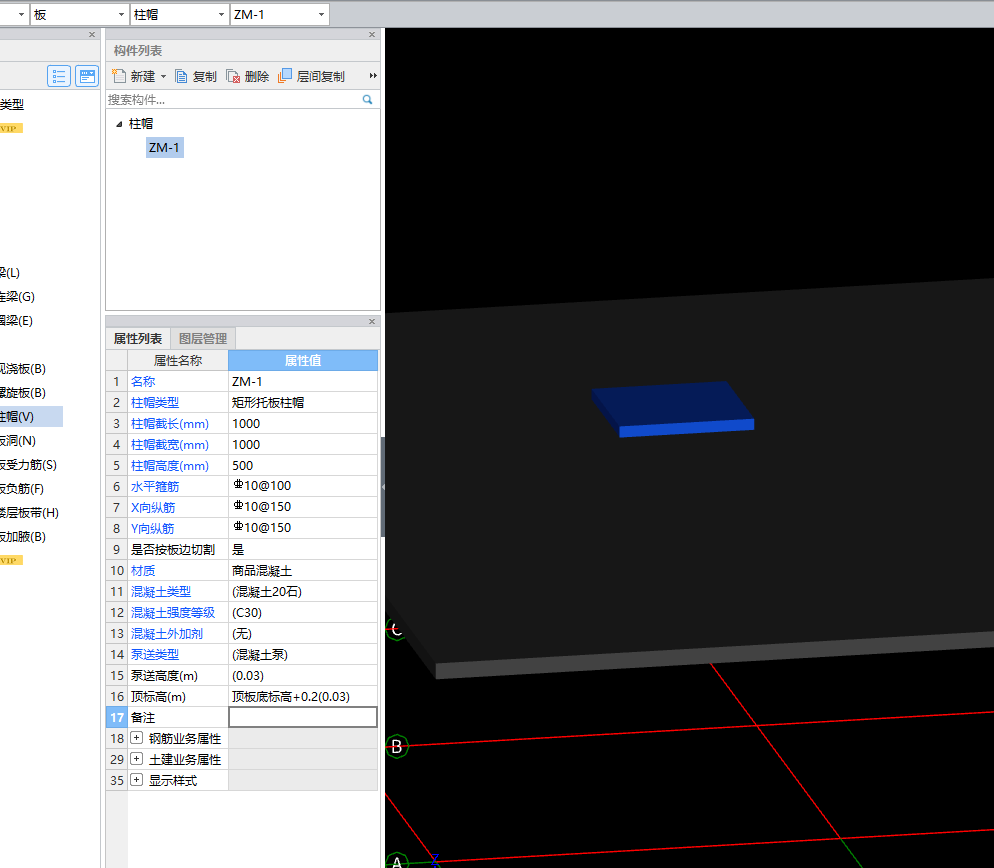Select ZM-1 in component tree

point(164,148)
